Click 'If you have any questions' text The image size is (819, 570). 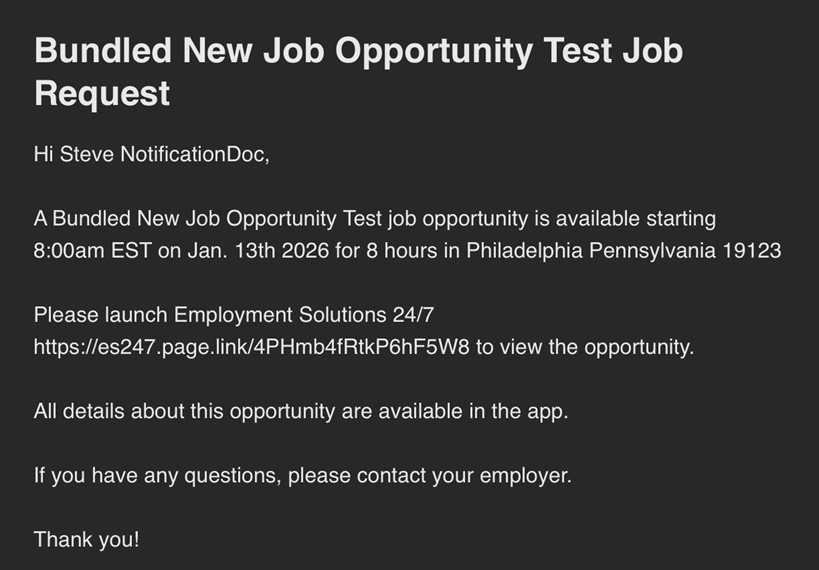point(157,475)
